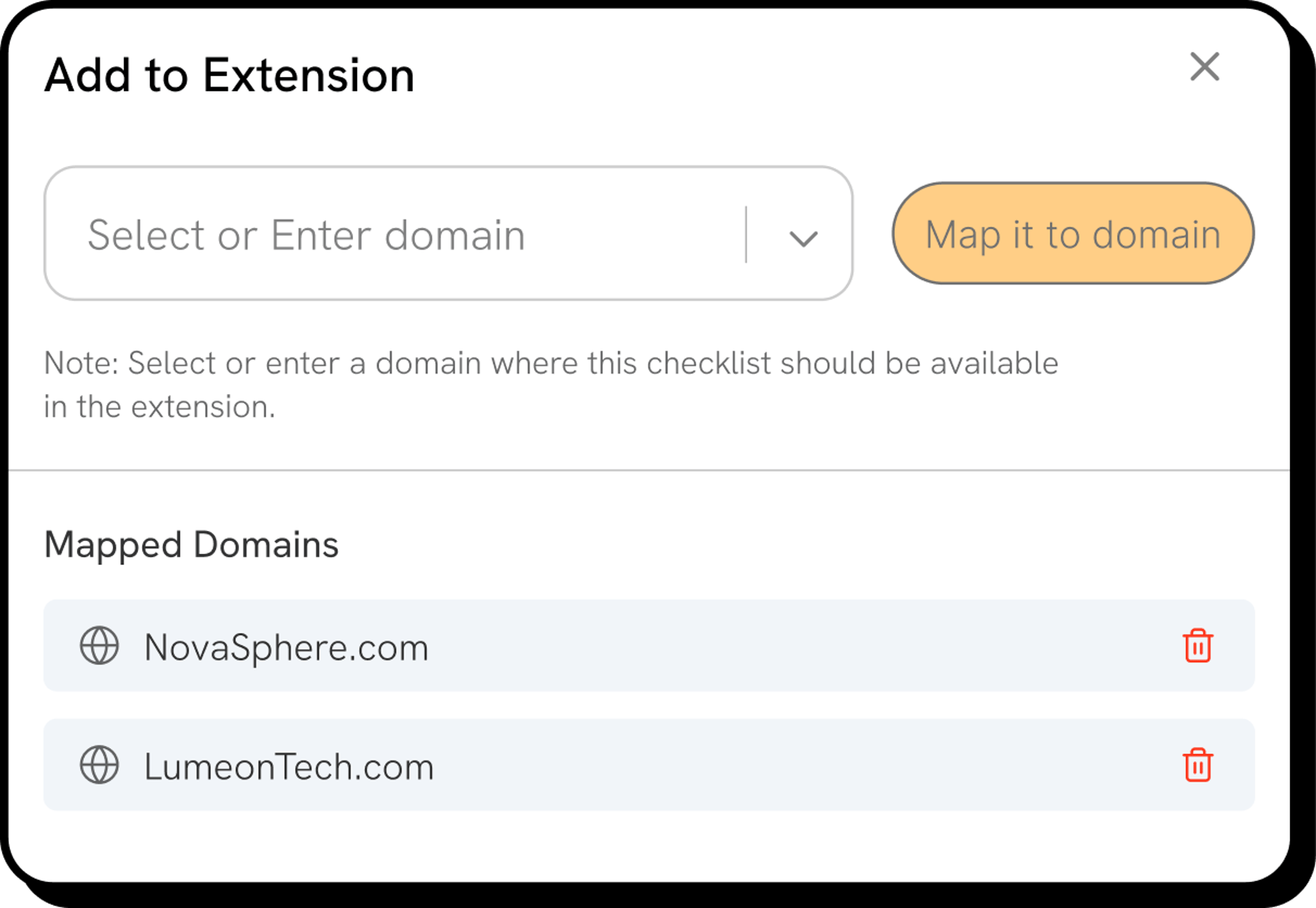Click the note about checklist availability

(550, 364)
